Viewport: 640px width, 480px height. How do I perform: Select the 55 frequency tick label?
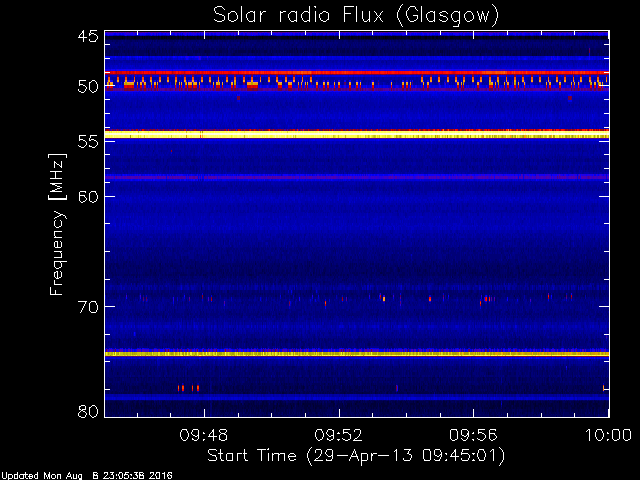pyautogui.click(x=88, y=142)
